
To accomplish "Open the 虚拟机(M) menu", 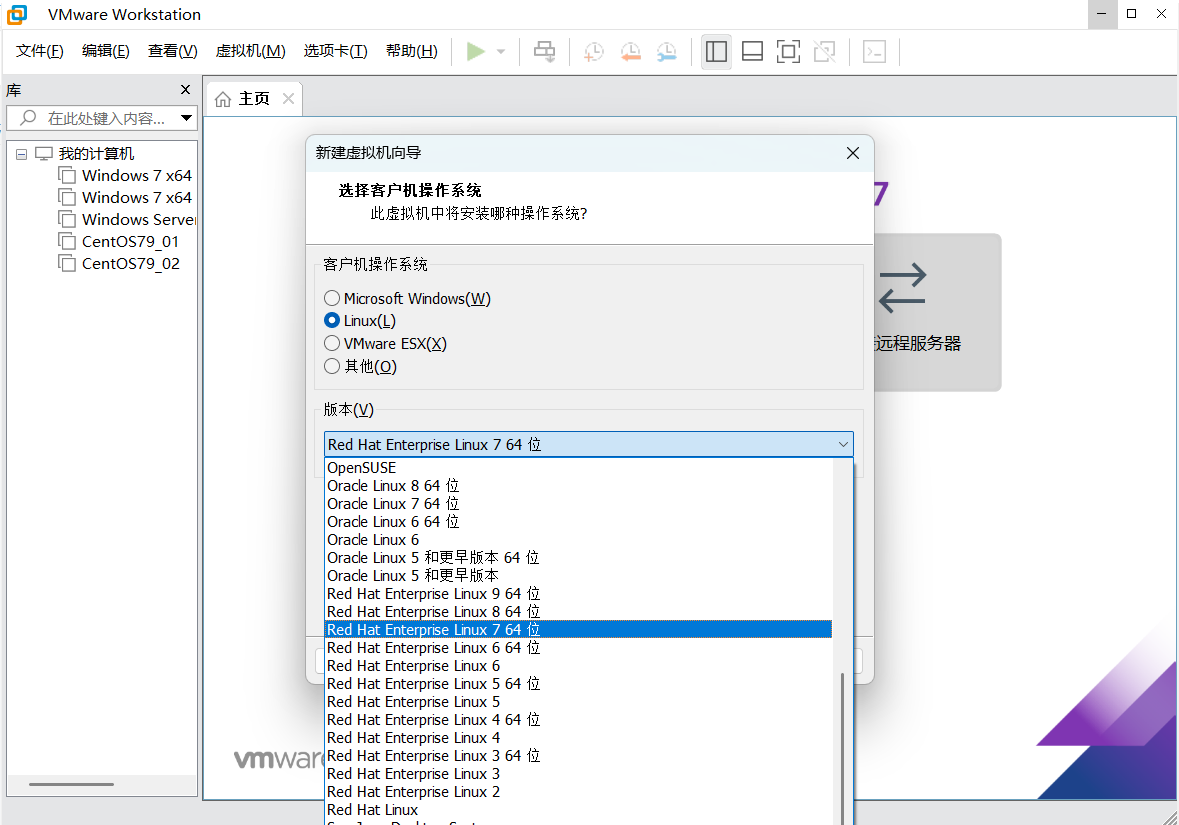I will [250, 51].
